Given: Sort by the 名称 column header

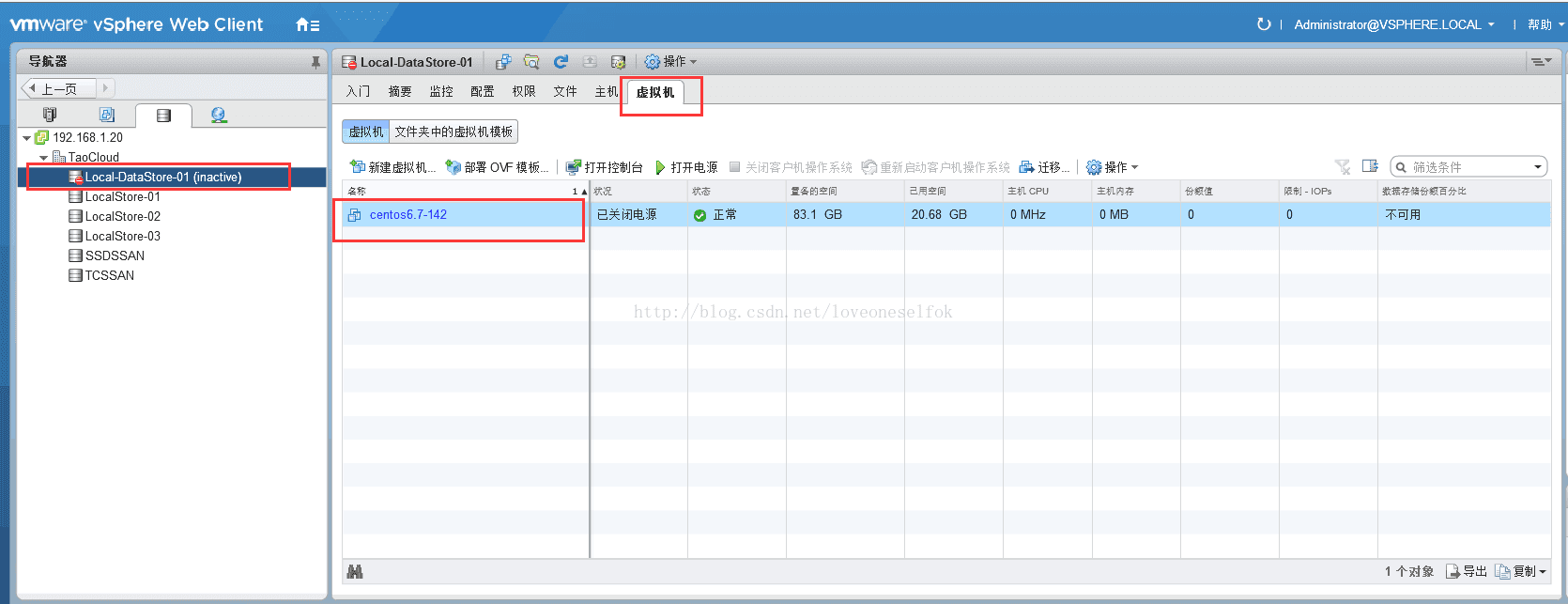Looking at the screenshot, I should point(467,191).
